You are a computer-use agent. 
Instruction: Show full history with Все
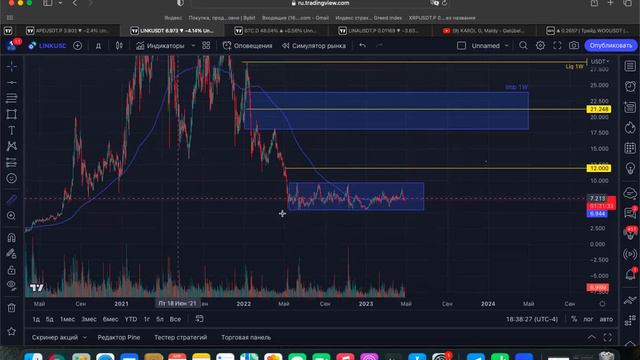pyautogui.click(x=175, y=319)
